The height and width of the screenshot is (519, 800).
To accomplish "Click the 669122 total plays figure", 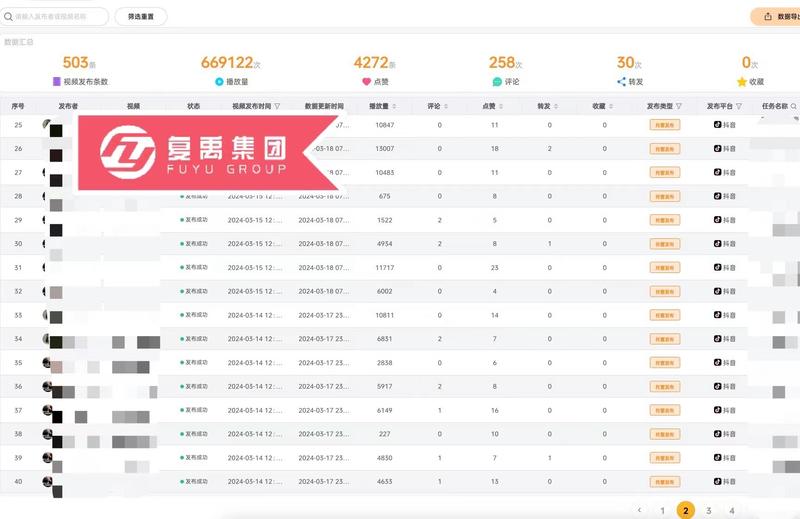I will click(x=227, y=62).
